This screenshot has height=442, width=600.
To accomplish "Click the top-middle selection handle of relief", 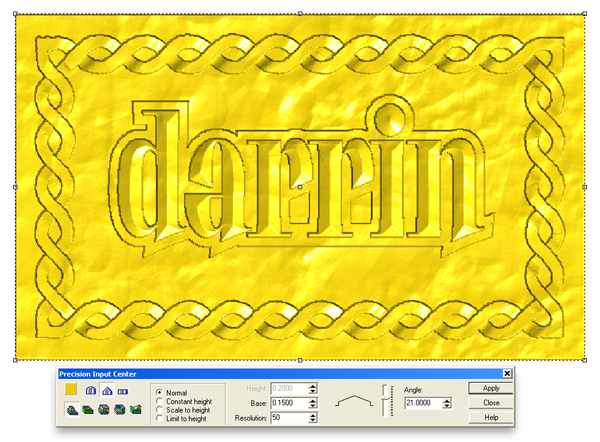I will point(300,14).
